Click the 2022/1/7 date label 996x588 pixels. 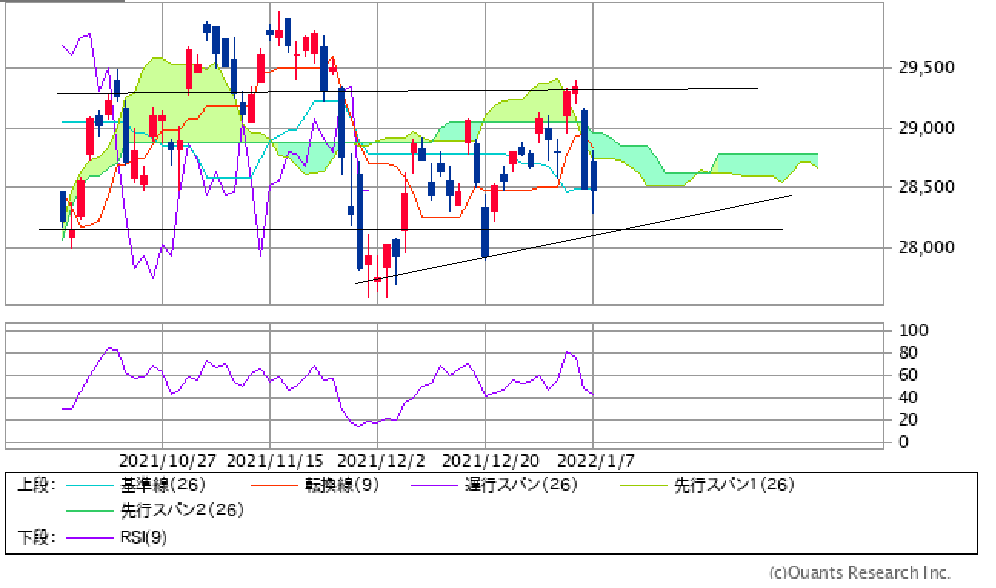coord(595,460)
